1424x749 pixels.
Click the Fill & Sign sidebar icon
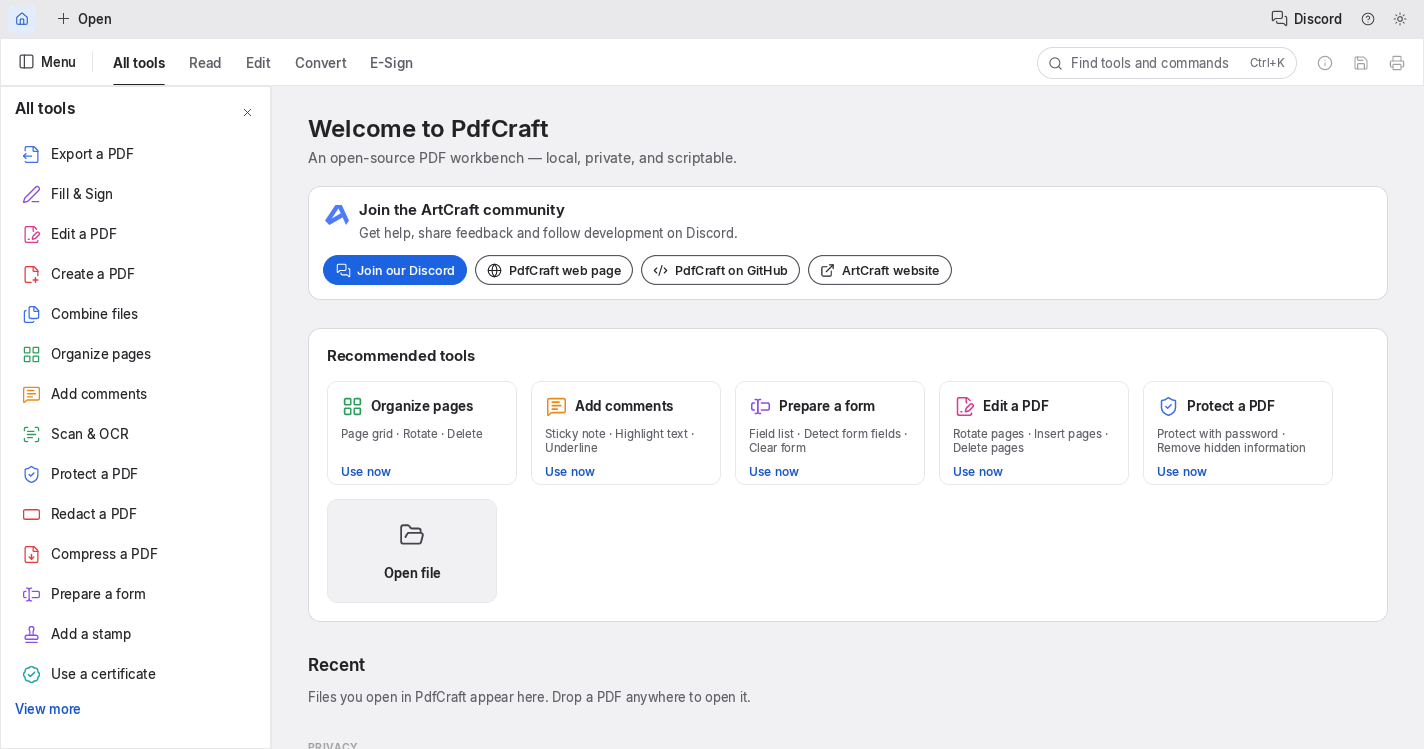(31, 194)
